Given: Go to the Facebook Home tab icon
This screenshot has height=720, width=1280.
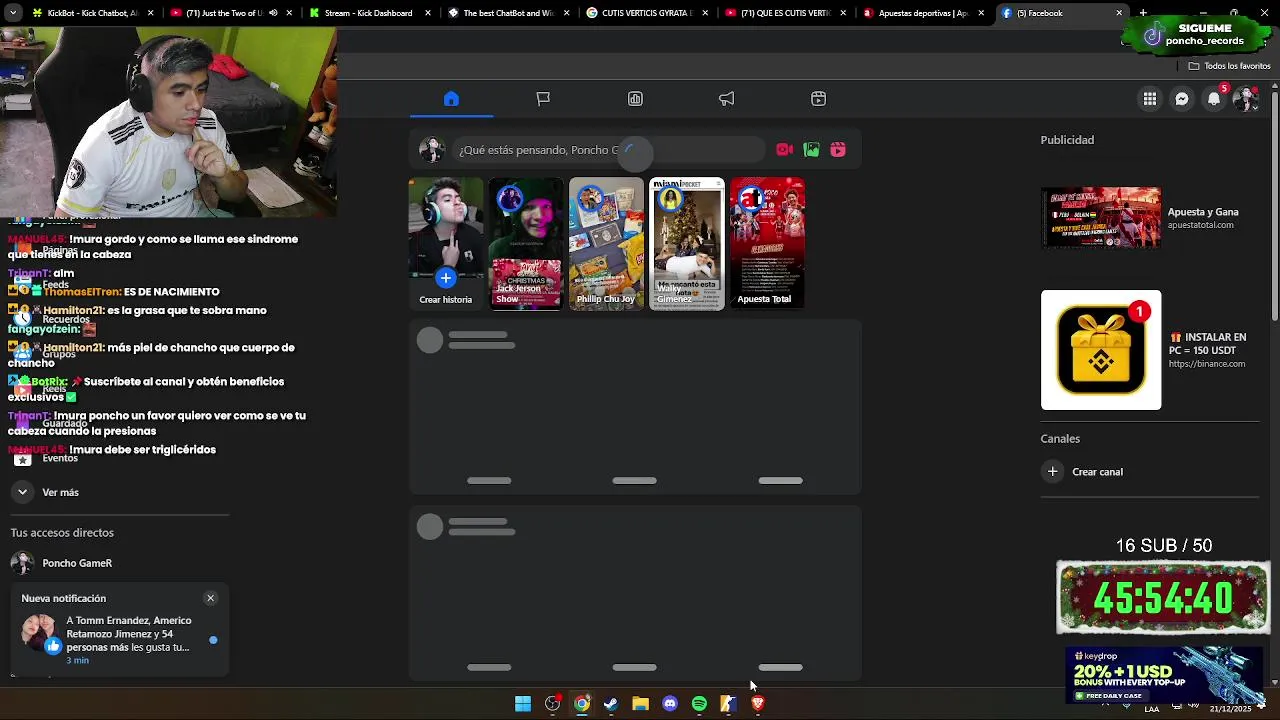Looking at the screenshot, I should [x=451, y=99].
